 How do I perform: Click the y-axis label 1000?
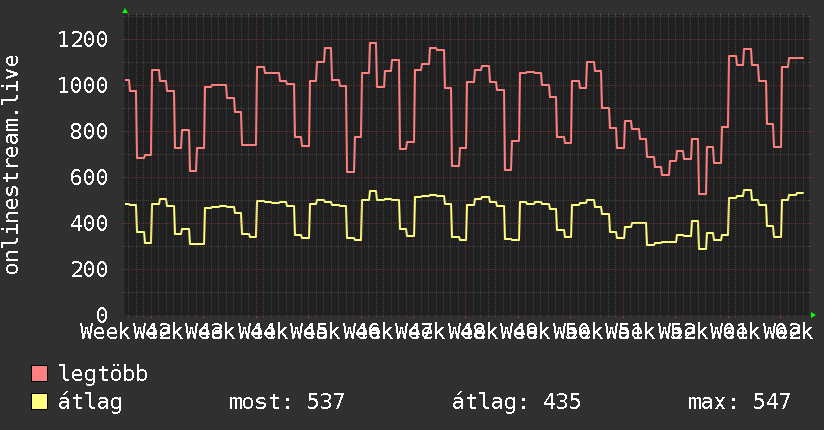(x=83, y=85)
